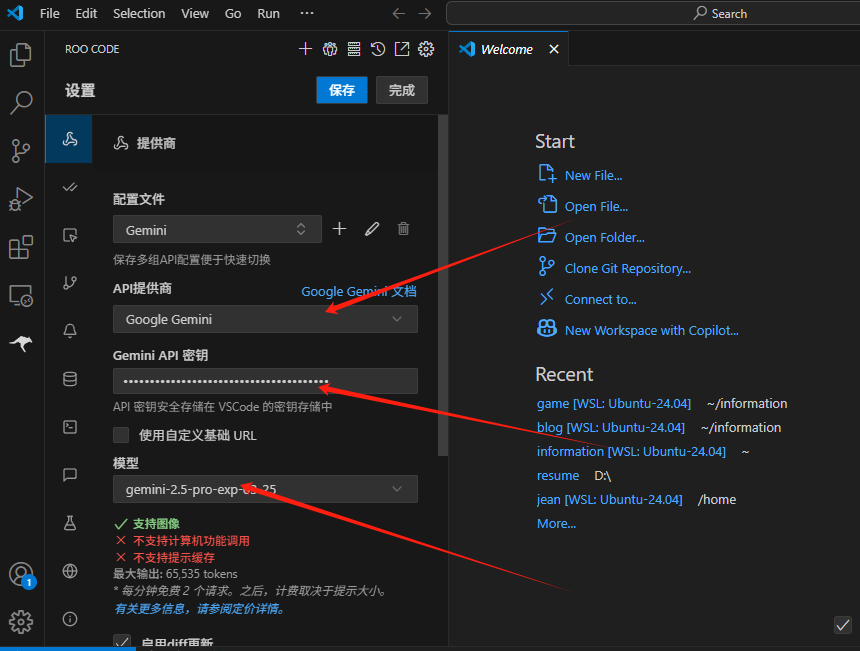This screenshot has width=860, height=651.
Task: Open the Source Control view
Action: coord(21,151)
